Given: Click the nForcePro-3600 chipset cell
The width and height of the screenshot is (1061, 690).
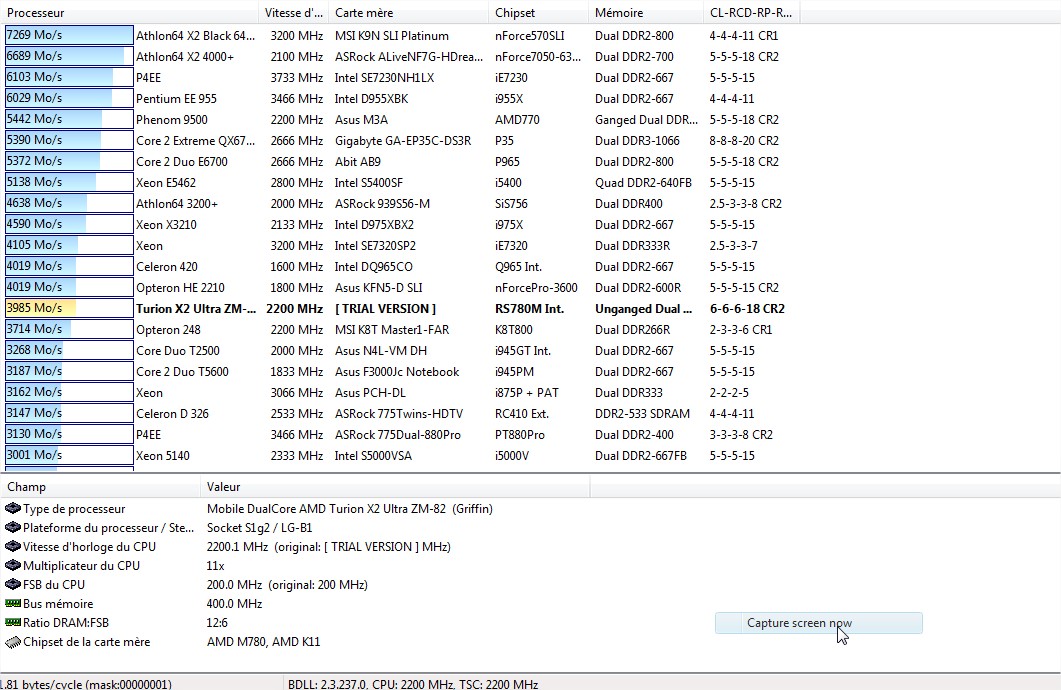Looking at the screenshot, I should tap(536, 288).
